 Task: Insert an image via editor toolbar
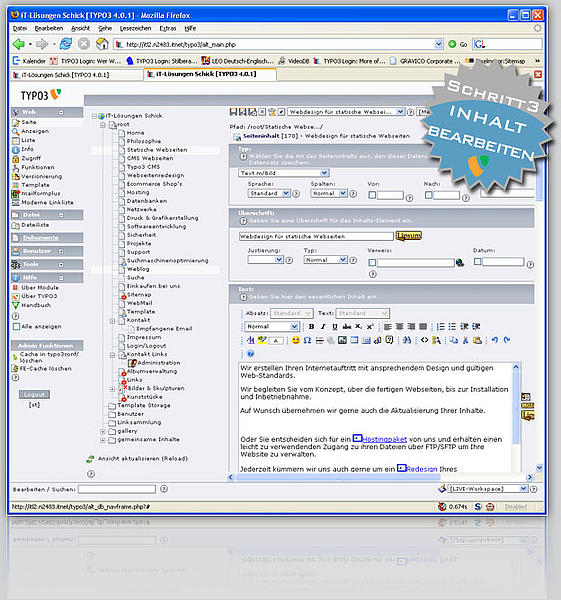tap(342, 340)
